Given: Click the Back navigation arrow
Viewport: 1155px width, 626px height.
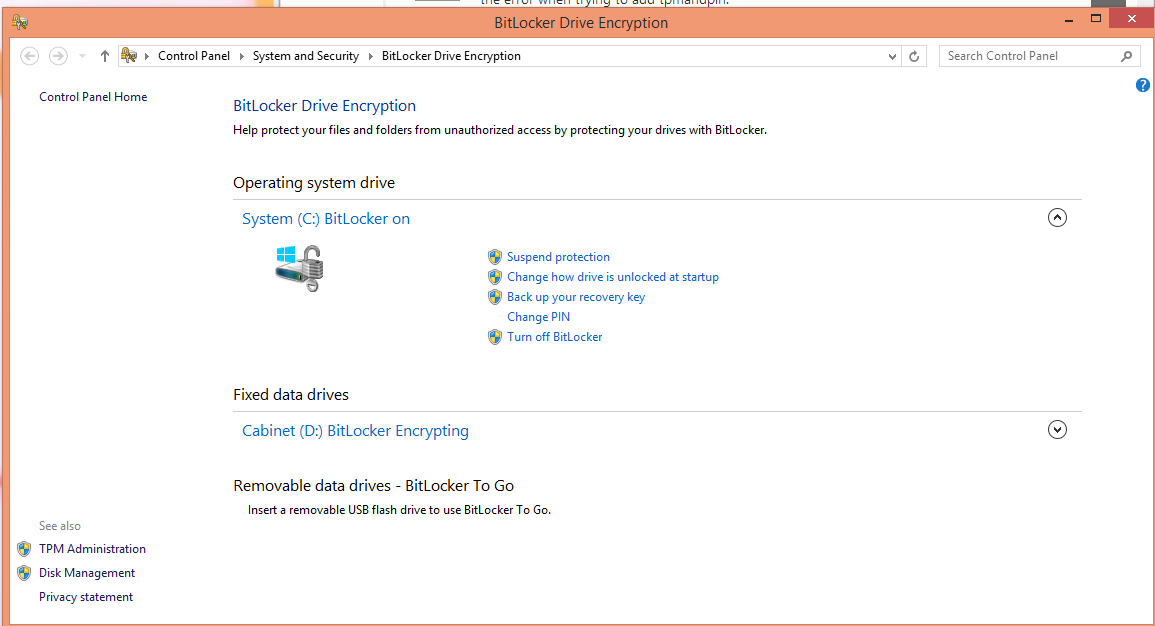Looking at the screenshot, I should (30, 56).
